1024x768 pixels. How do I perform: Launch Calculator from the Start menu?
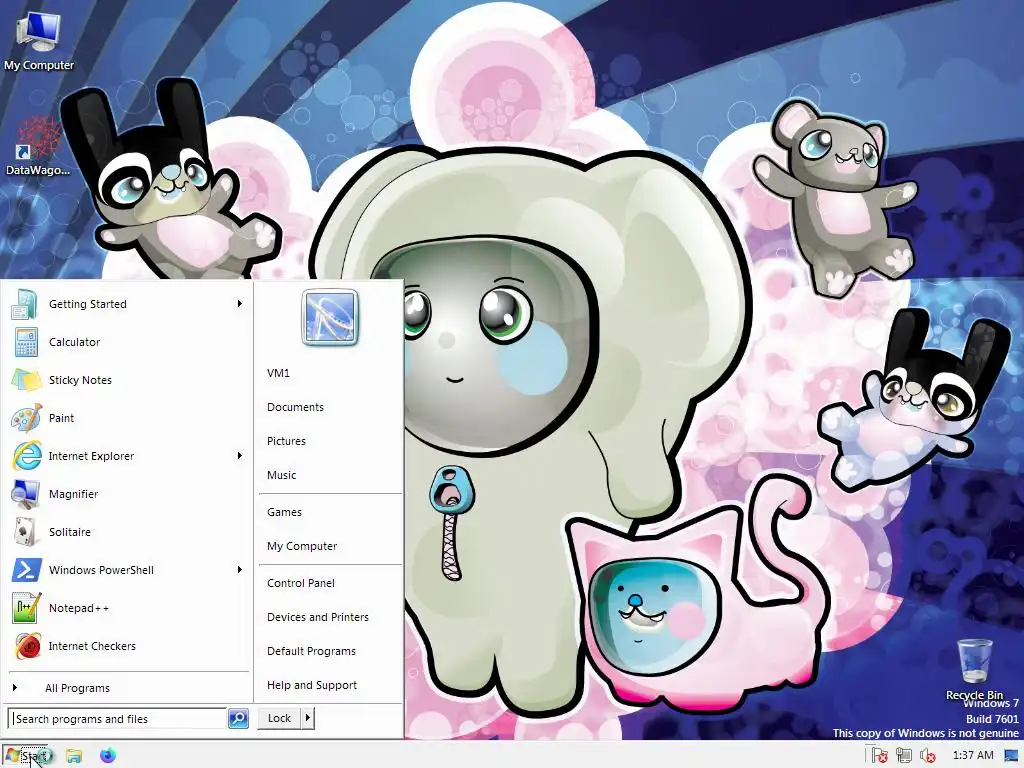point(127,342)
